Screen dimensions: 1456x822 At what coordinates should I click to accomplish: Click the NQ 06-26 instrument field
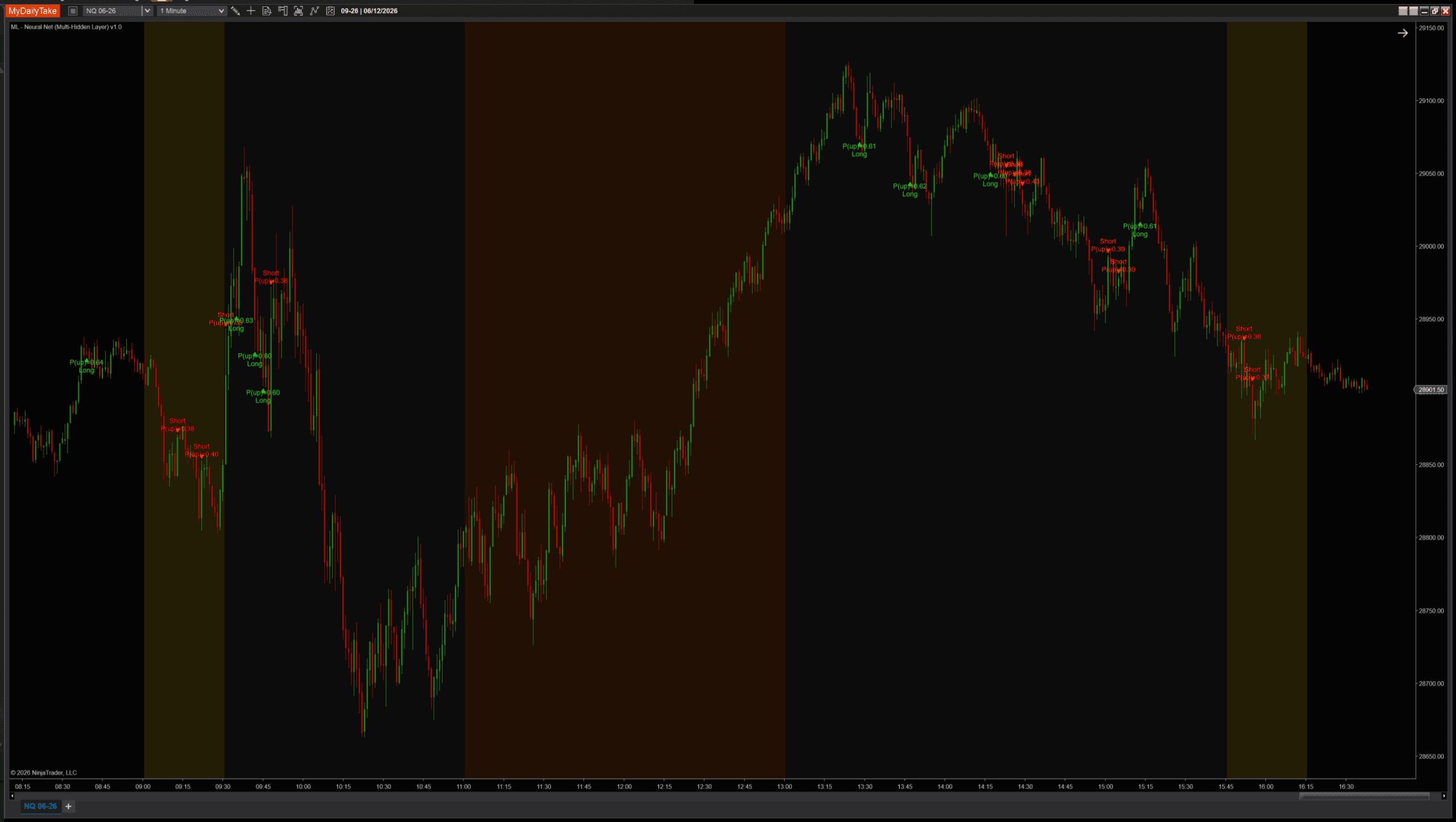pos(113,11)
